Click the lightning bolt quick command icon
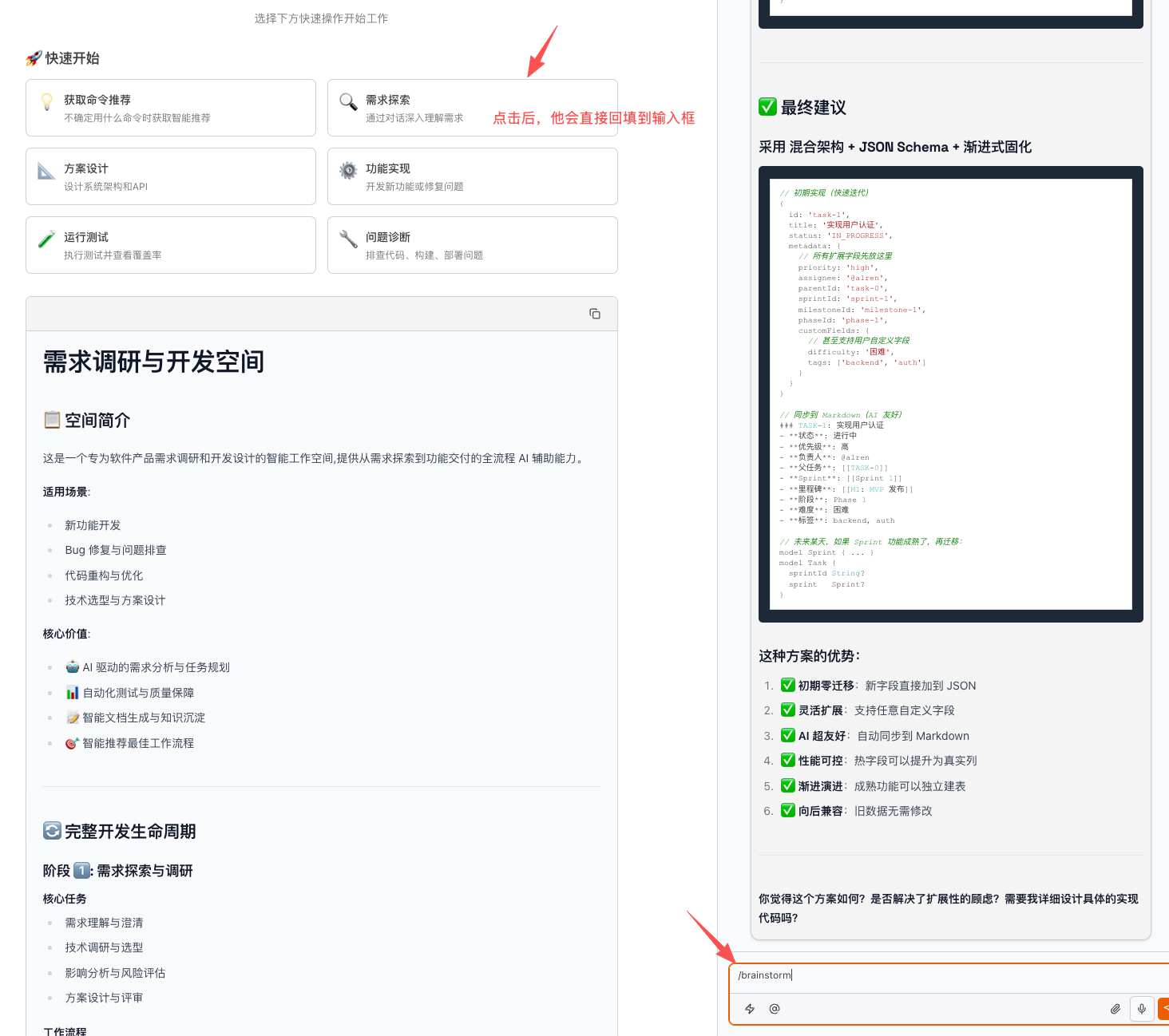This screenshot has width=1169, height=1036. [x=750, y=1009]
